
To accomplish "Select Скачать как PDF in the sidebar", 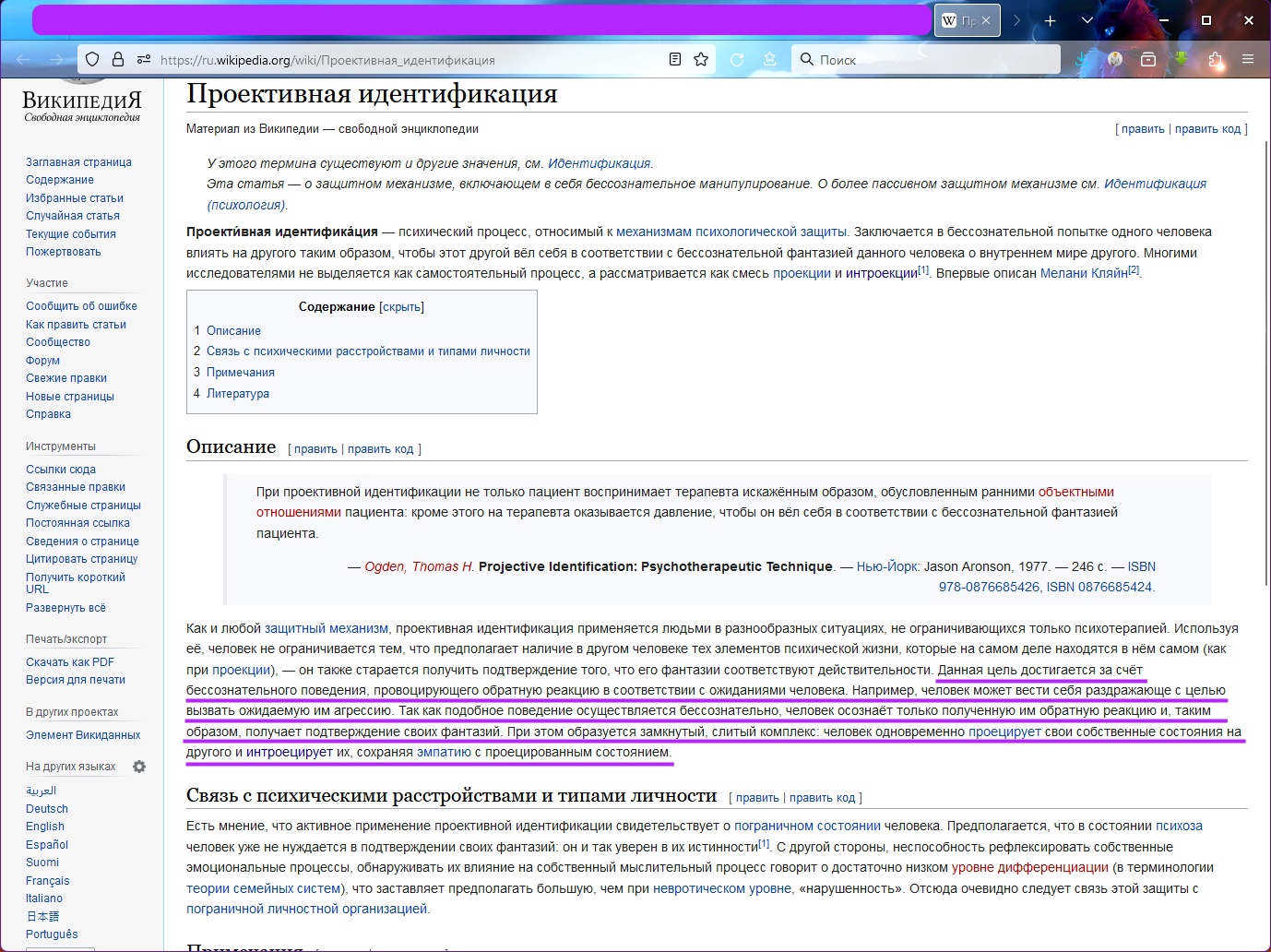I will [x=70, y=662].
